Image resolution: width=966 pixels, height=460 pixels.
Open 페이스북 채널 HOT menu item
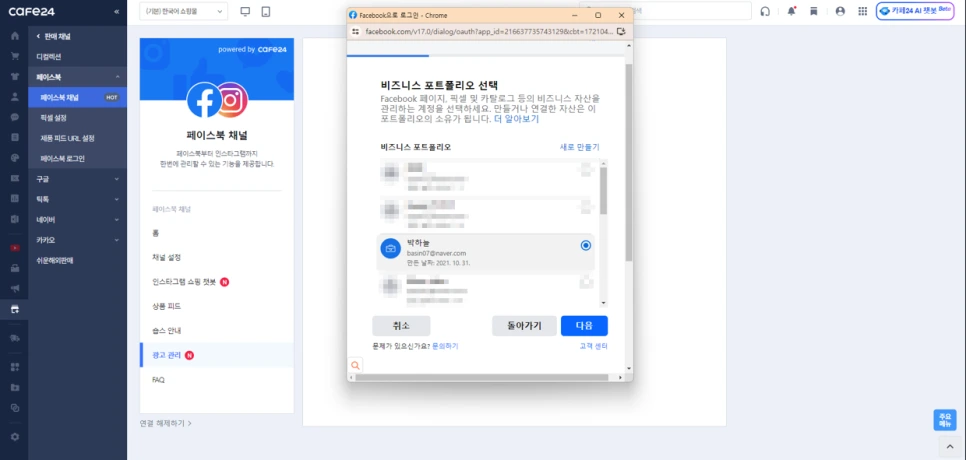tap(78, 97)
